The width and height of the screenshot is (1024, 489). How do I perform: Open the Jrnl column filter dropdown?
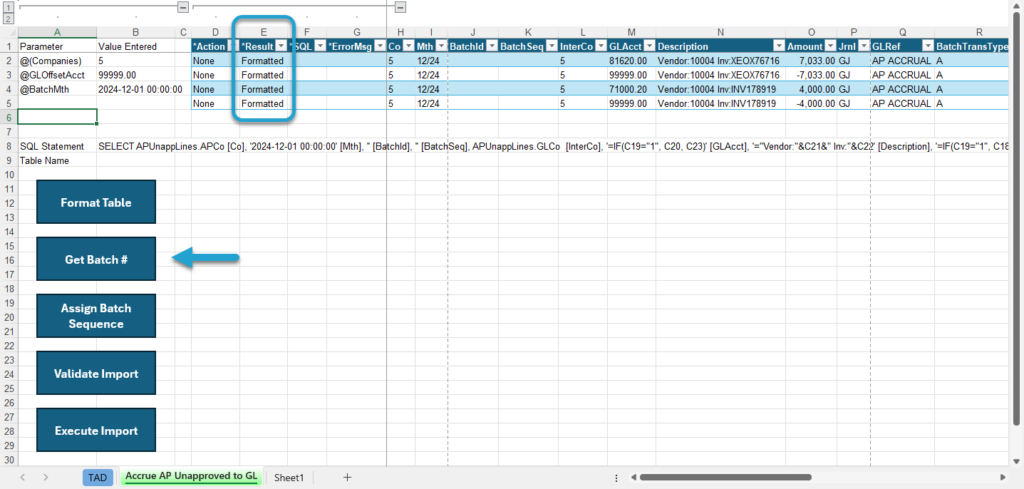tap(863, 46)
